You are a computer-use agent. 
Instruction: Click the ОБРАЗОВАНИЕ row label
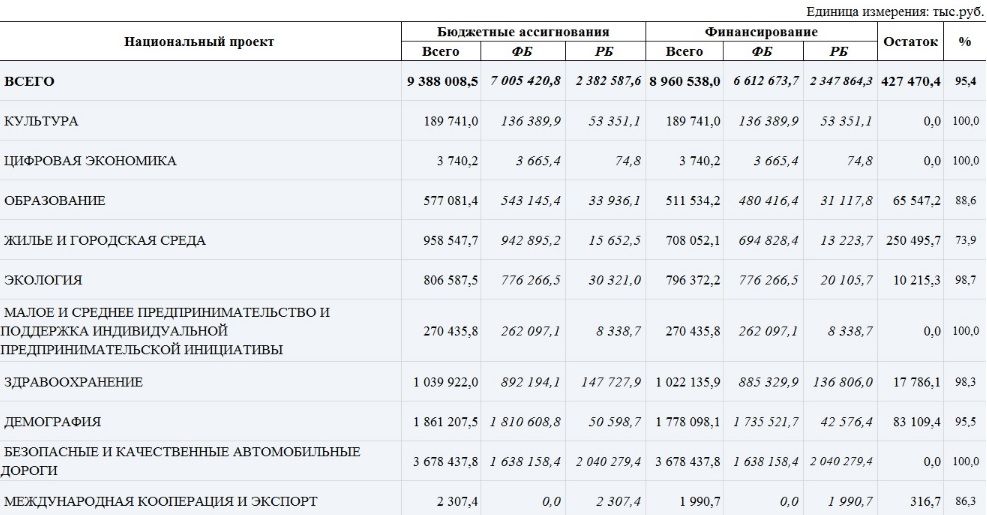point(55,201)
